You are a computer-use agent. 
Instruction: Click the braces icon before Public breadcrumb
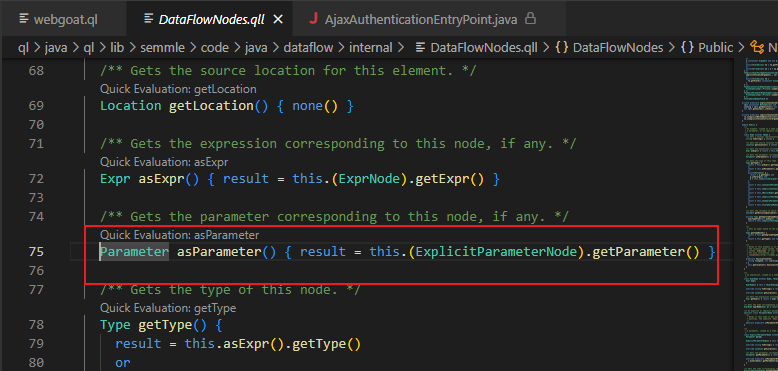coord(687,48)
